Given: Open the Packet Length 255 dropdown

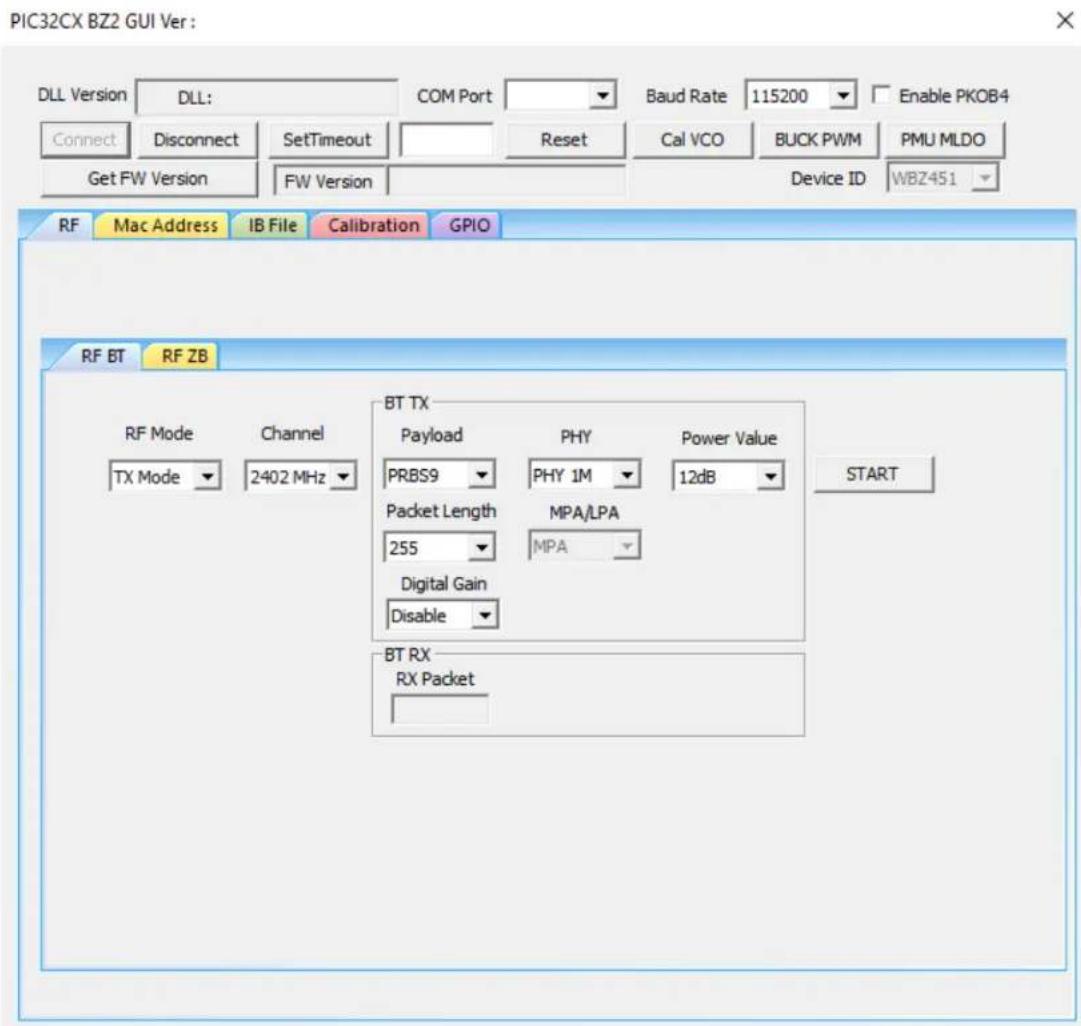Looking at the screenshot, I should pyautogui.click(x=439, y=547).
